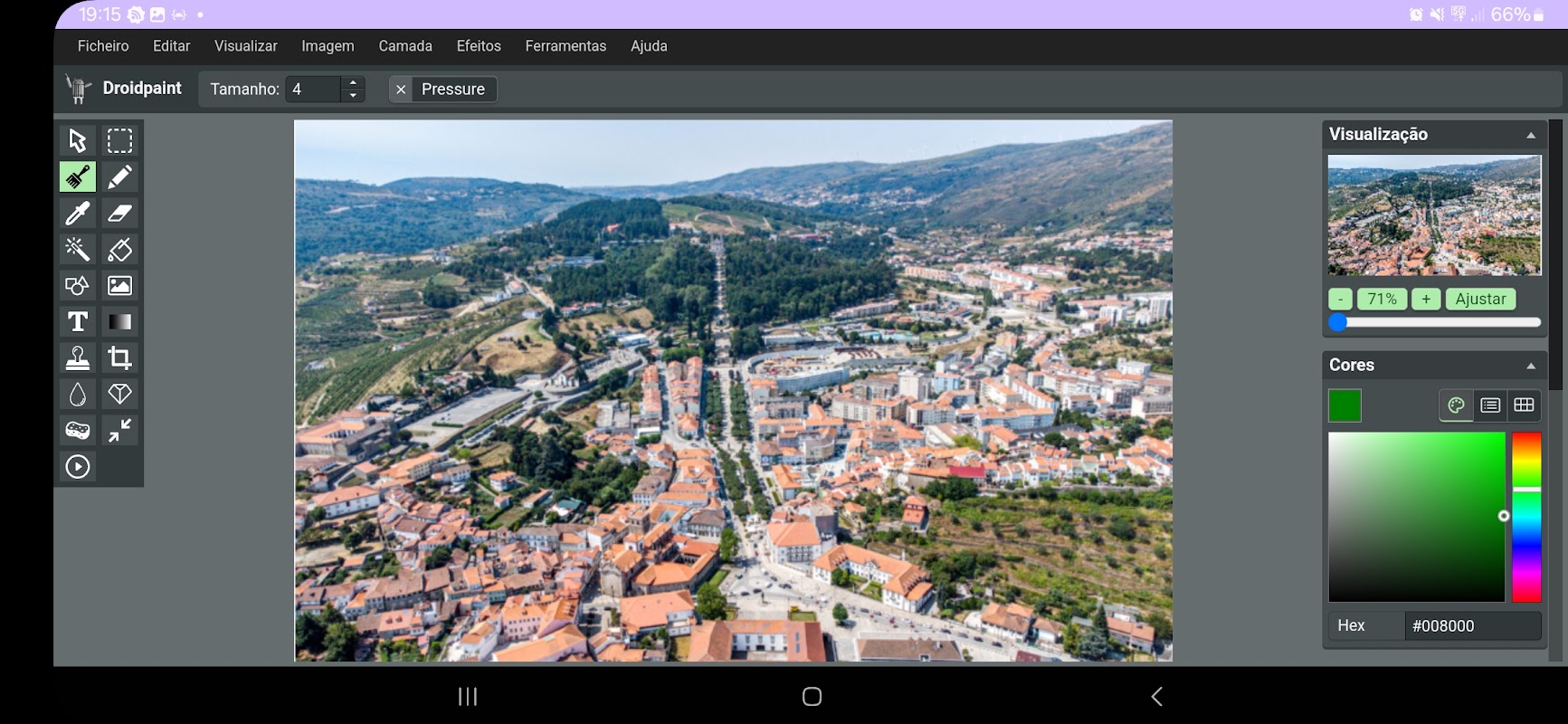
Task: Select the magic wand tool
Action: pos(78,249)
